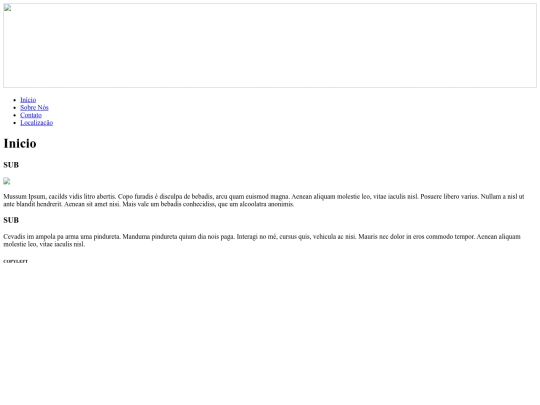Follow the Contato link
Image resolution: width=540 pixels, height=405 pixels.
click(x=31, y=115)
